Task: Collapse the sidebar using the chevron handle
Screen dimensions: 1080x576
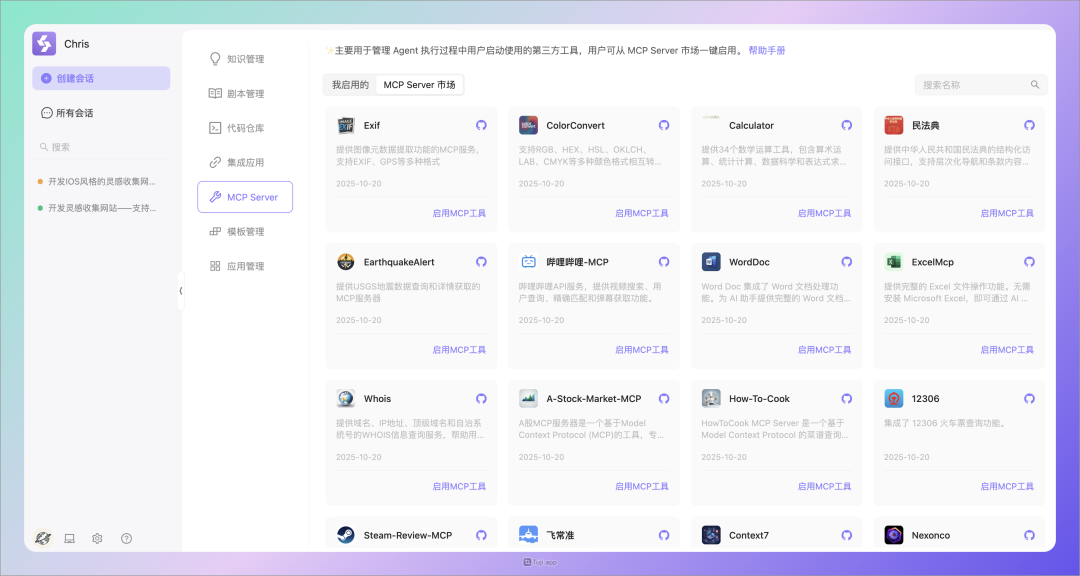Action: (x=181, y=291)
